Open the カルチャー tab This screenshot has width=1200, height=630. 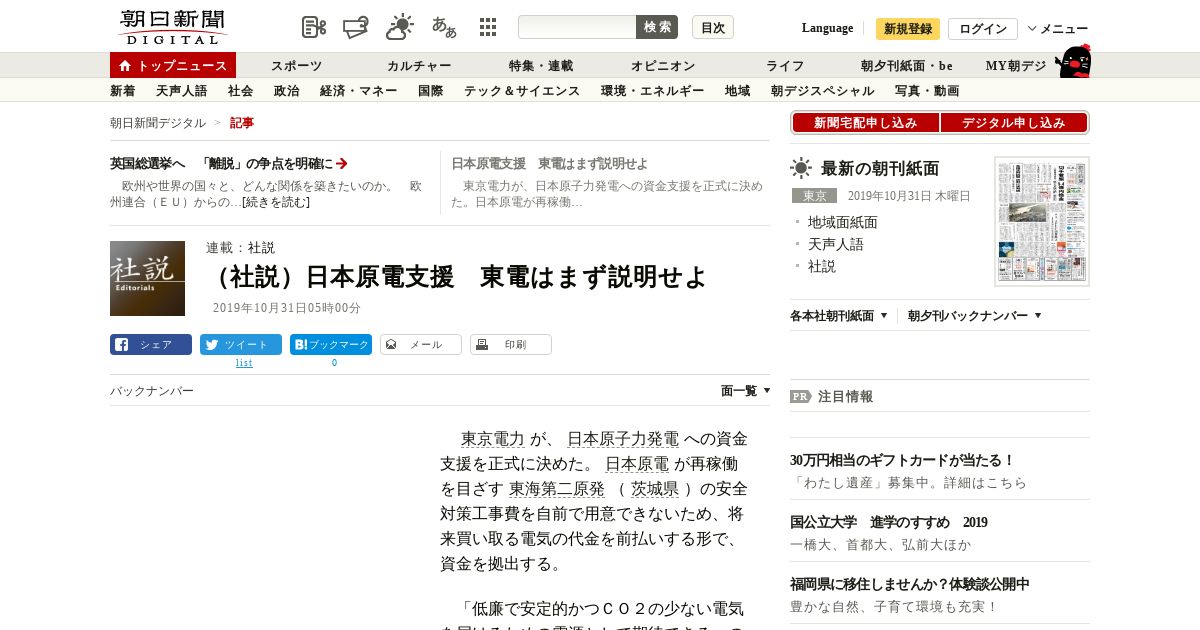pyautogui.click(x=419, y=66)
